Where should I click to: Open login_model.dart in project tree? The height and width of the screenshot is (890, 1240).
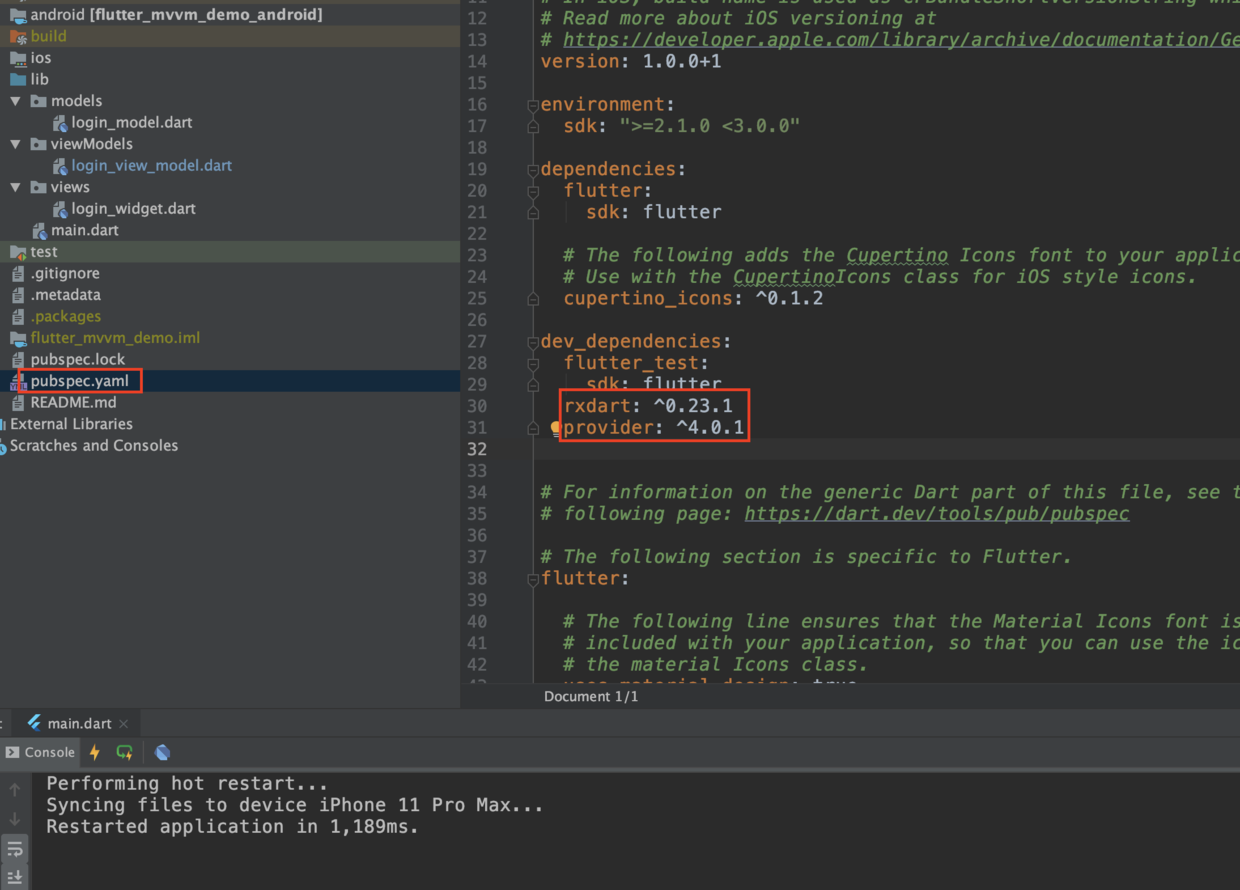pyautogui.click(x=132, y=122)
